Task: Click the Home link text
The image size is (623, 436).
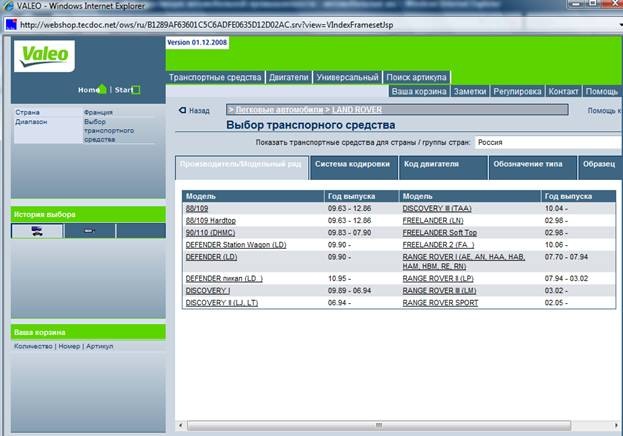Action: pyautogui.click(x=87, y=90)
